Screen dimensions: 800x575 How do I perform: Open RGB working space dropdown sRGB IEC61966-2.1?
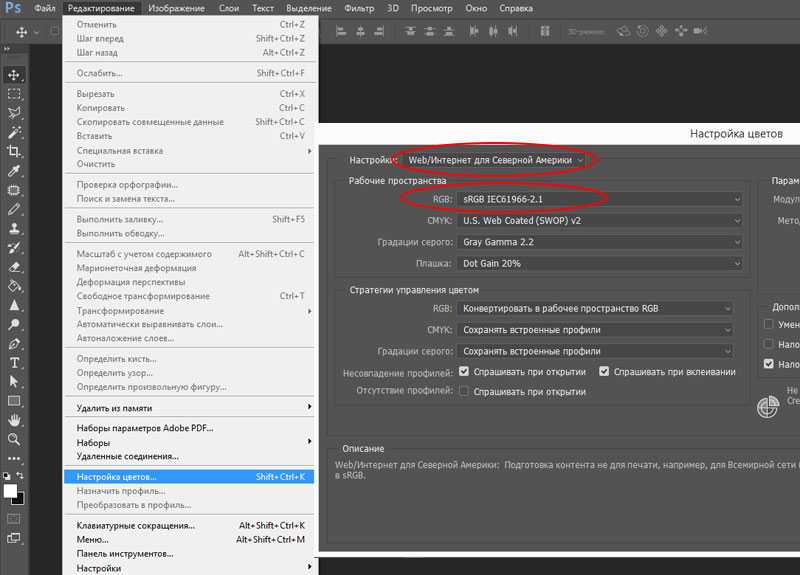[x=600, y=199]
